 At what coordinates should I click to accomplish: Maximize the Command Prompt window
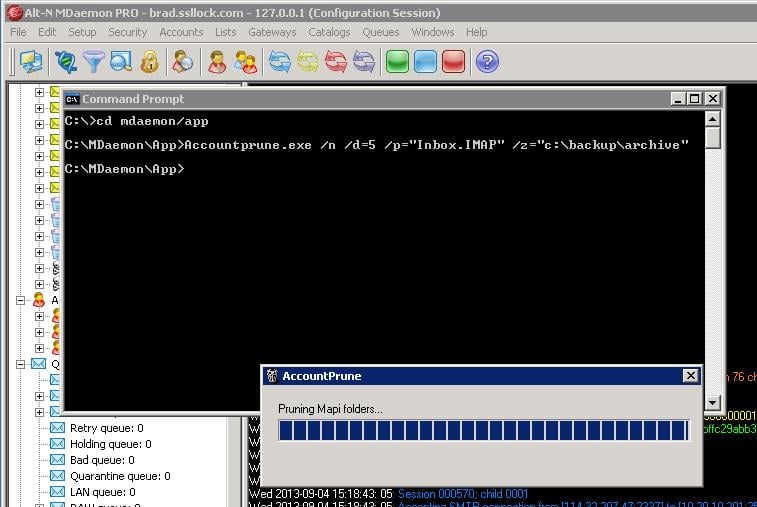click(695, 99)
